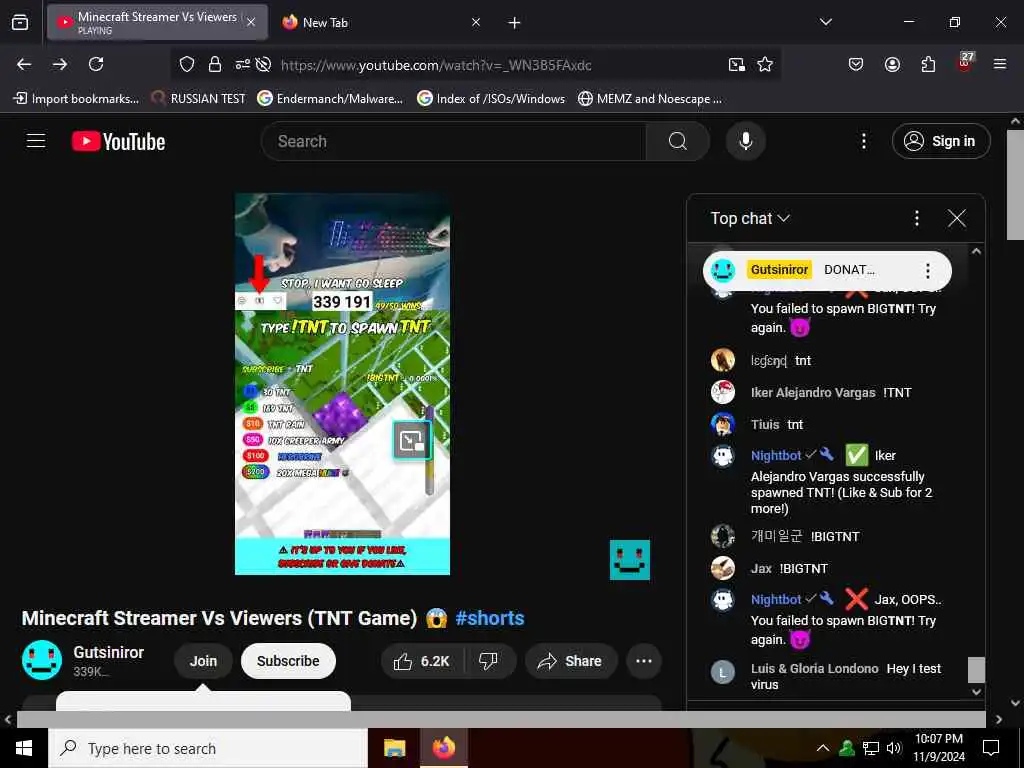Share this video
This screenshot has width=1024, height=768.
571,661
